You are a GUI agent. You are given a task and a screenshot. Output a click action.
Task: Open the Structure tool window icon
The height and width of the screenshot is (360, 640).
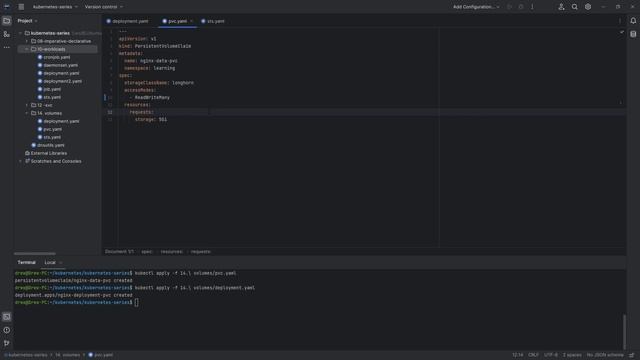(x=7, y=34)
